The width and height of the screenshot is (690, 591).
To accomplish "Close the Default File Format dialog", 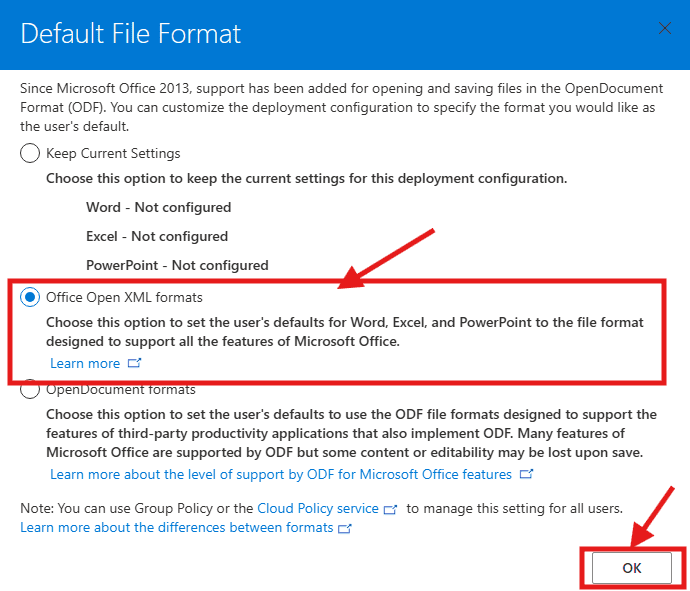I will pyautogui.click(x=665, y=29).
